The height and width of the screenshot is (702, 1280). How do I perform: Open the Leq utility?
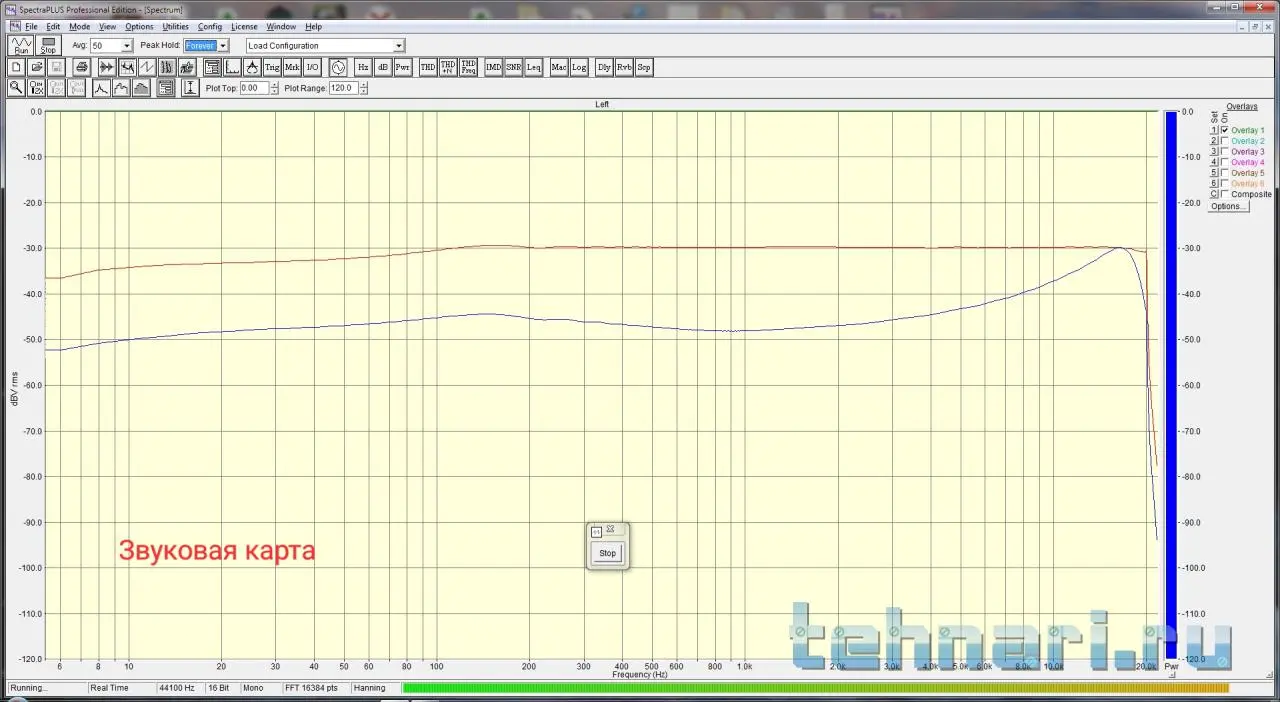[533, 67]
